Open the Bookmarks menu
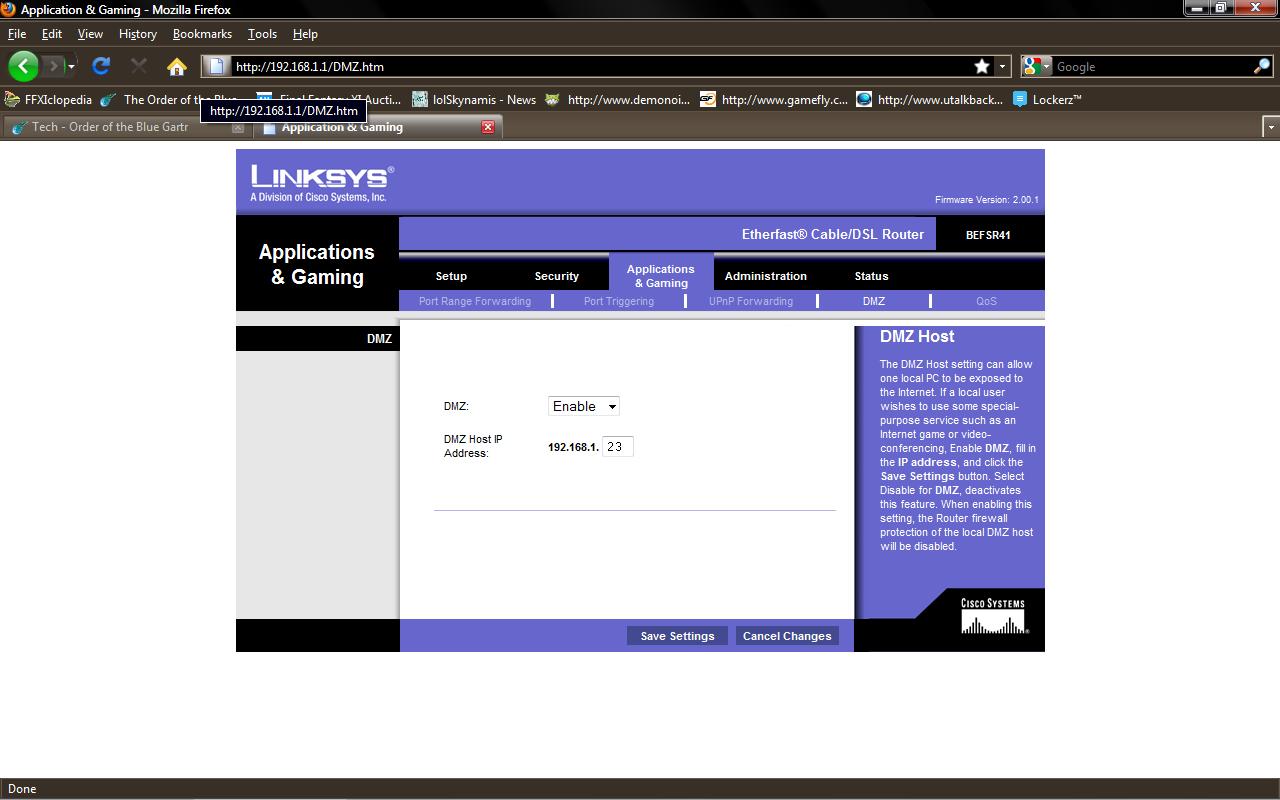Image resolution: width=1280 pixels, height=800 pixels. click(202, 33)
